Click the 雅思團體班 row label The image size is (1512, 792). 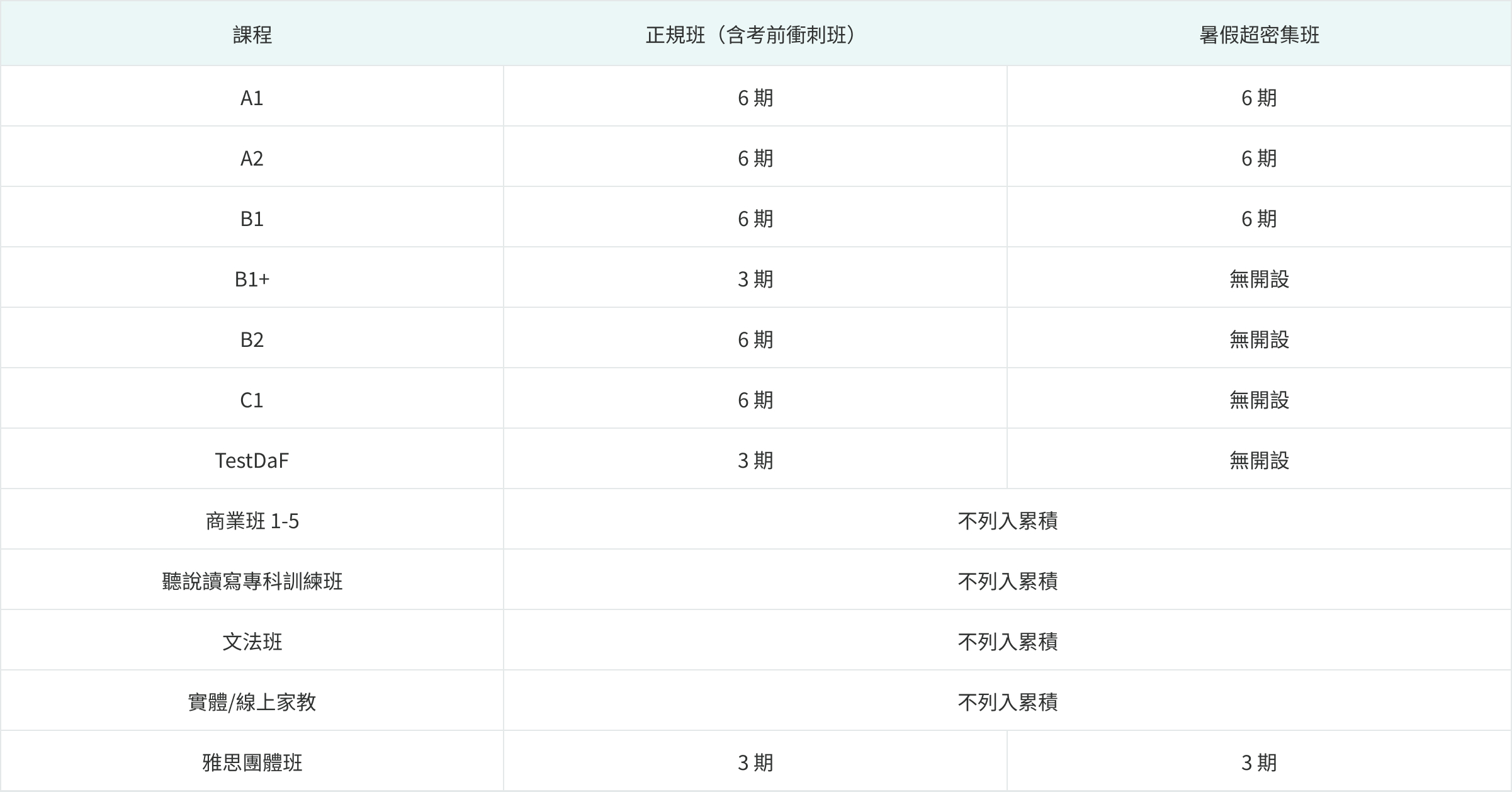tap(252, 763)
